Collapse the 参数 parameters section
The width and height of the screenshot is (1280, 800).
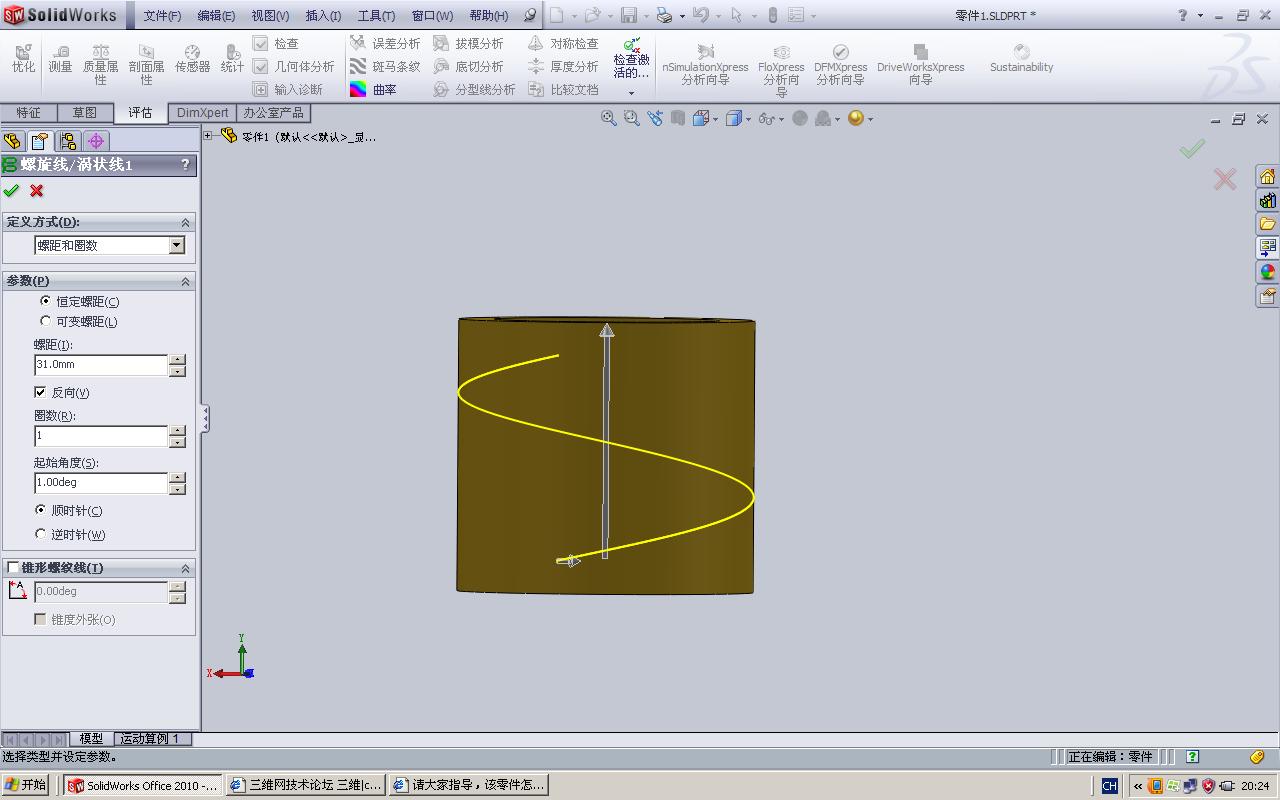pos(185,281)
